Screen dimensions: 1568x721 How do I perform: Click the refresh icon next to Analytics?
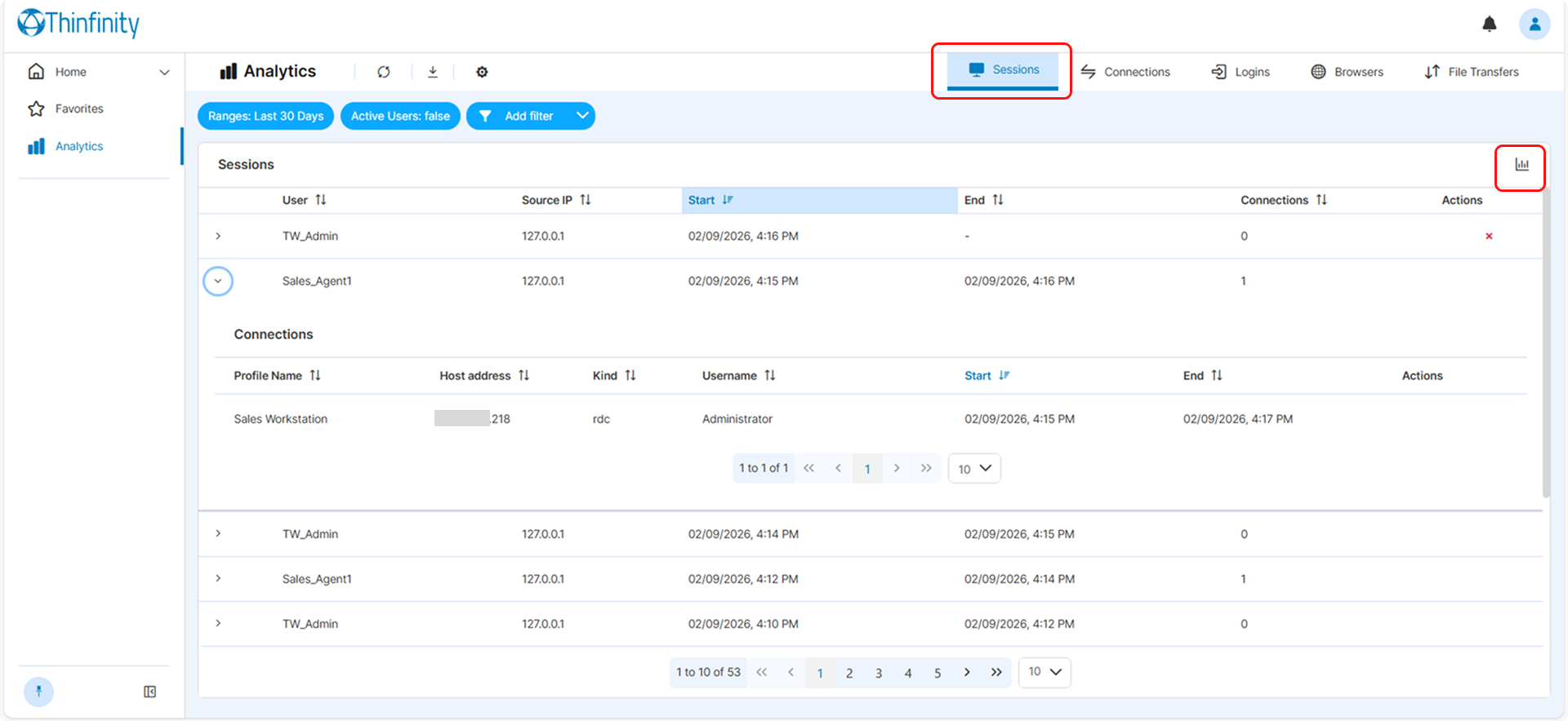coord(384,72)
